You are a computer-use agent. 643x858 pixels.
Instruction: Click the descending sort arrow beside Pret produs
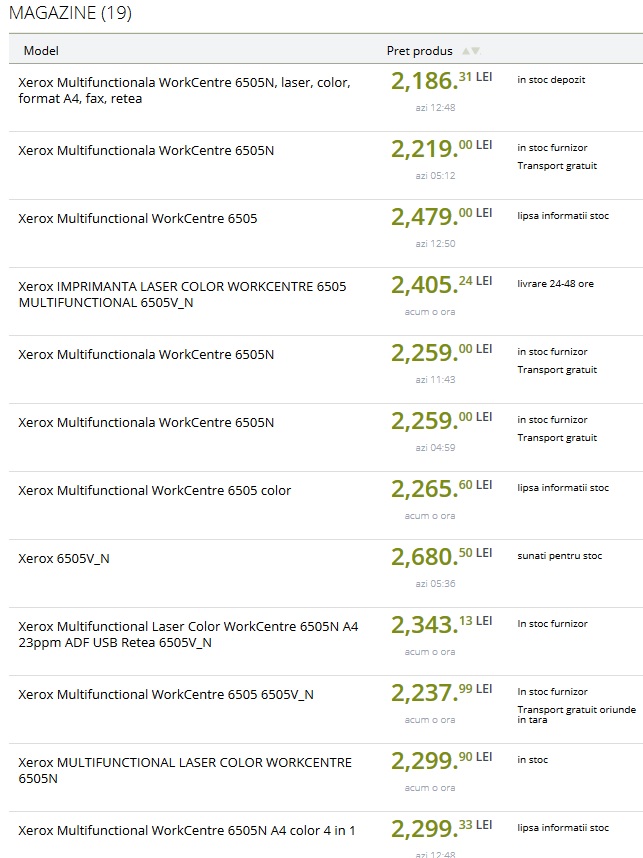click(x=476, y=51)
